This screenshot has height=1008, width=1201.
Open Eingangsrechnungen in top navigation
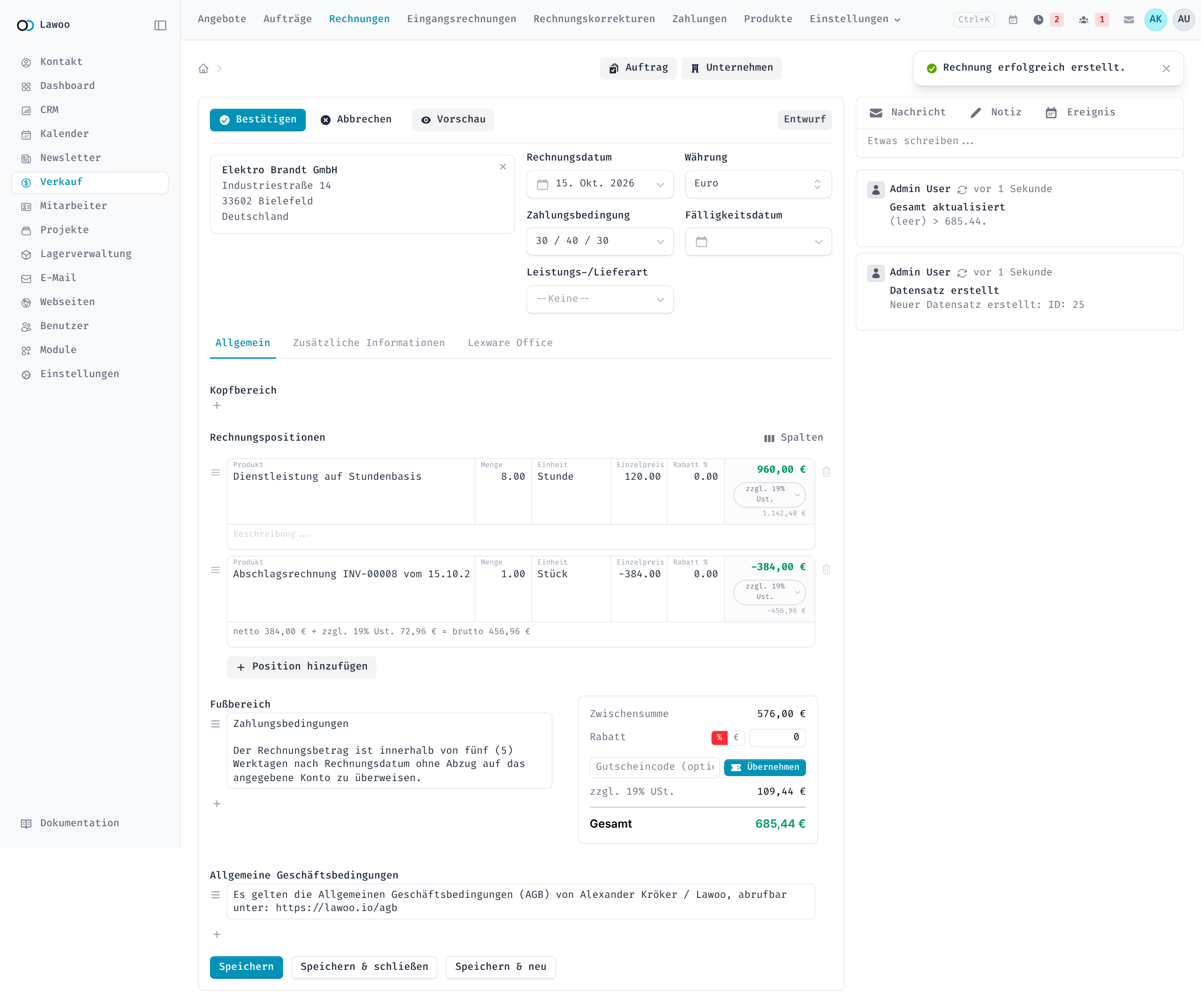tap(462, 19)
